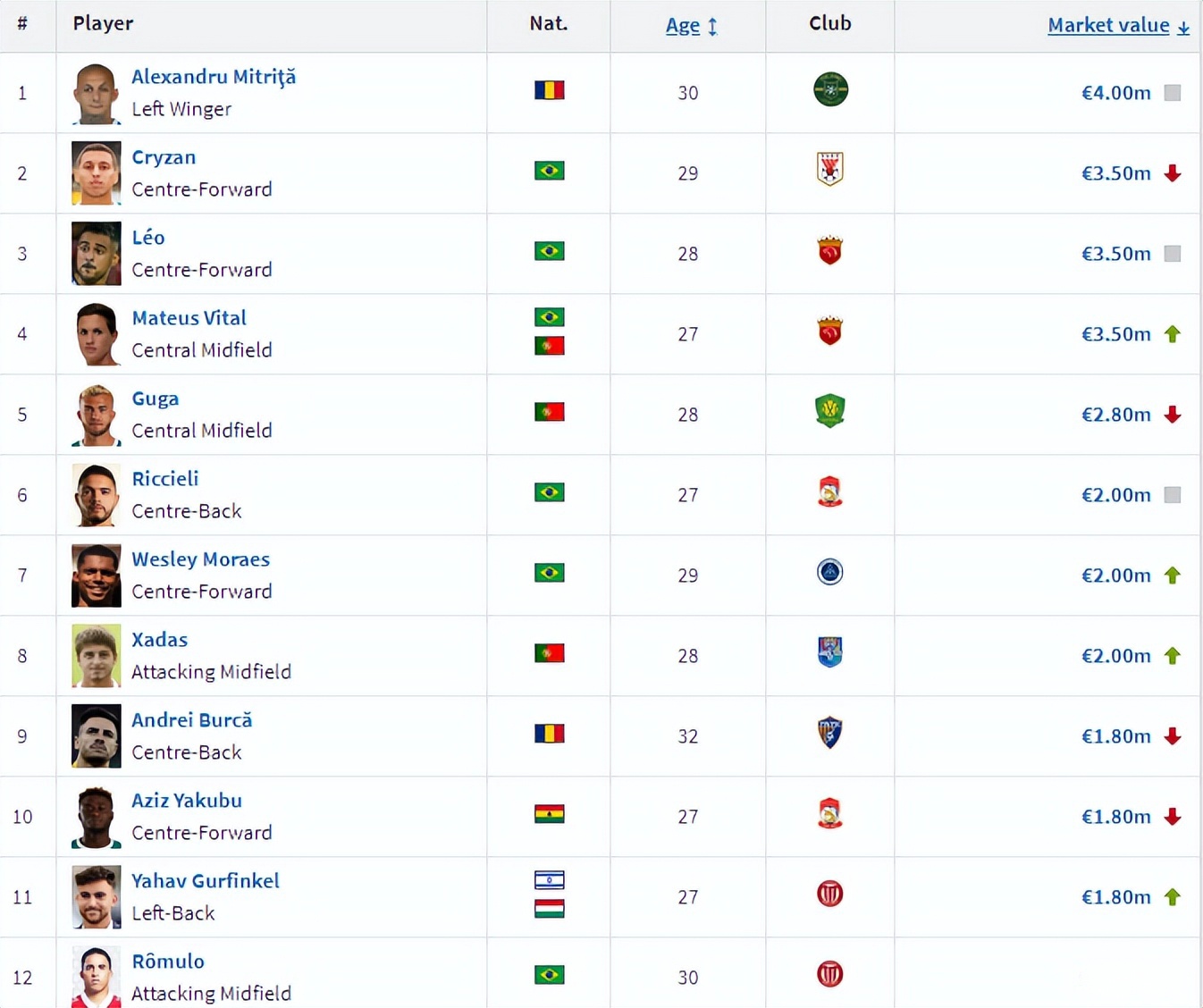Open Léo's player profile link

148,238
